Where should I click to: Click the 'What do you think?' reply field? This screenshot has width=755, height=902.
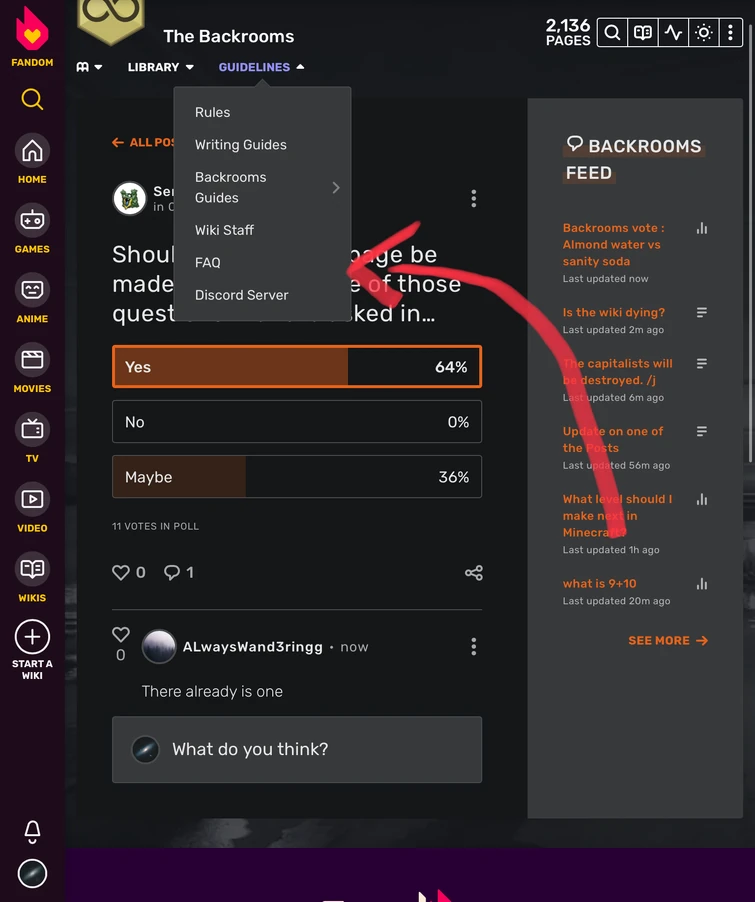click(x=297, y=749)
